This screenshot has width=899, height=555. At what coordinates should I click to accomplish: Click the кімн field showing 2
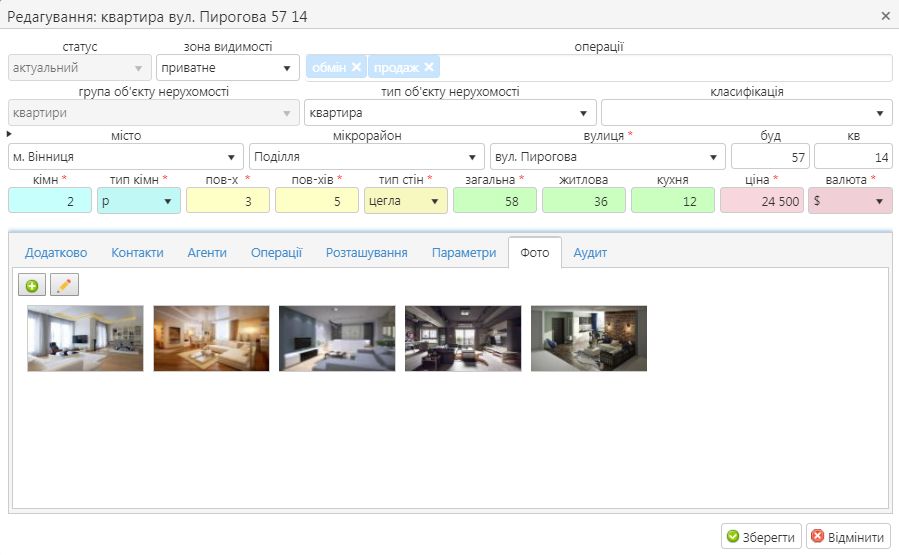point(50,201)
